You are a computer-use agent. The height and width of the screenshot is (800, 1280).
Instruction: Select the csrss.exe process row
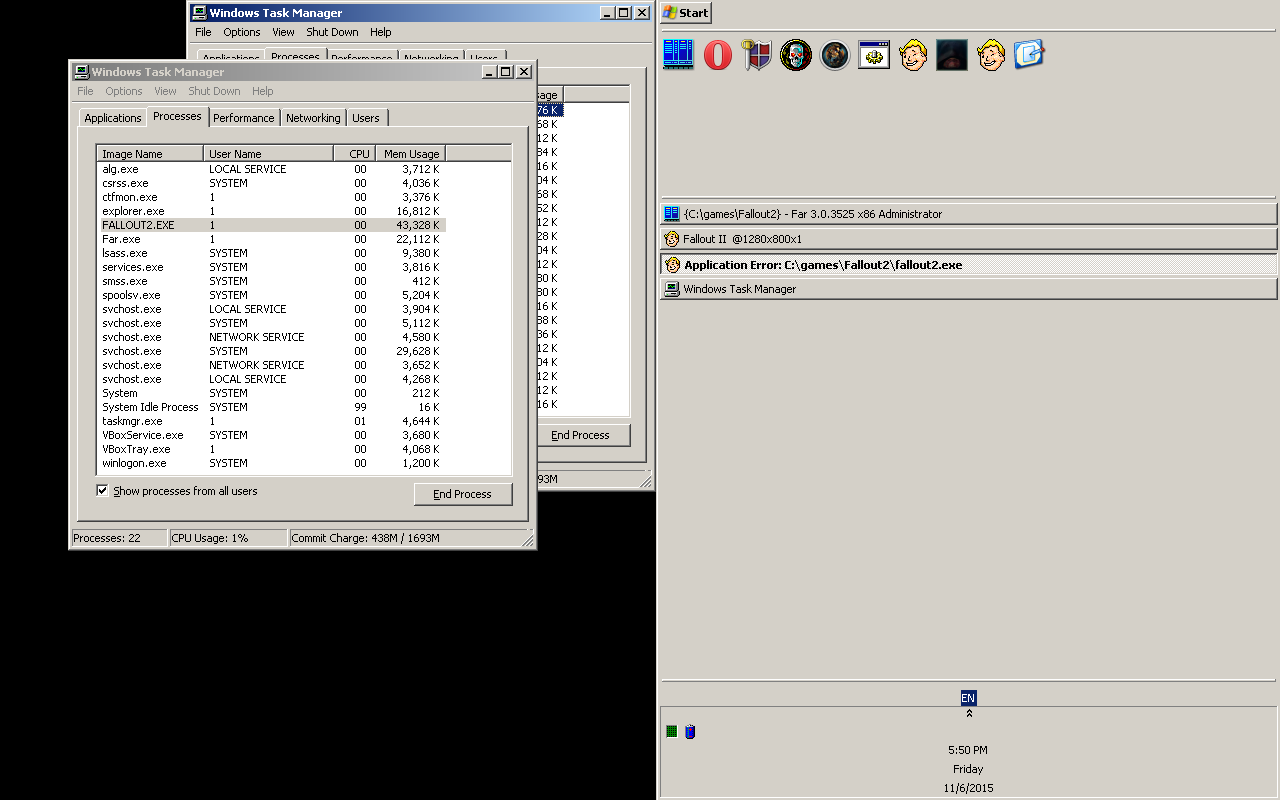(x=271, y=183)
